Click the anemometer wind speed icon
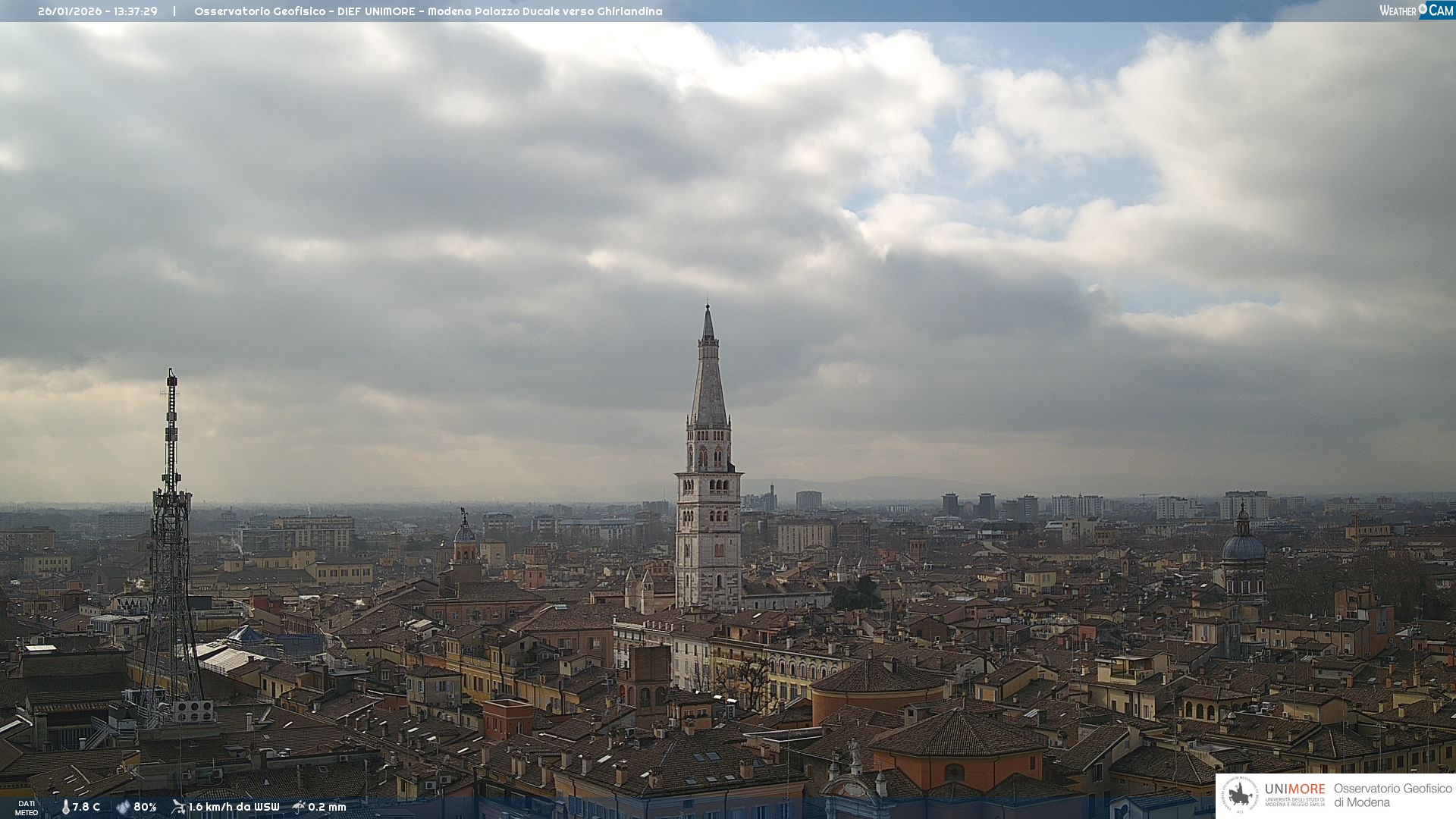Screen dimensions: 1456x819 click(178, 807)
